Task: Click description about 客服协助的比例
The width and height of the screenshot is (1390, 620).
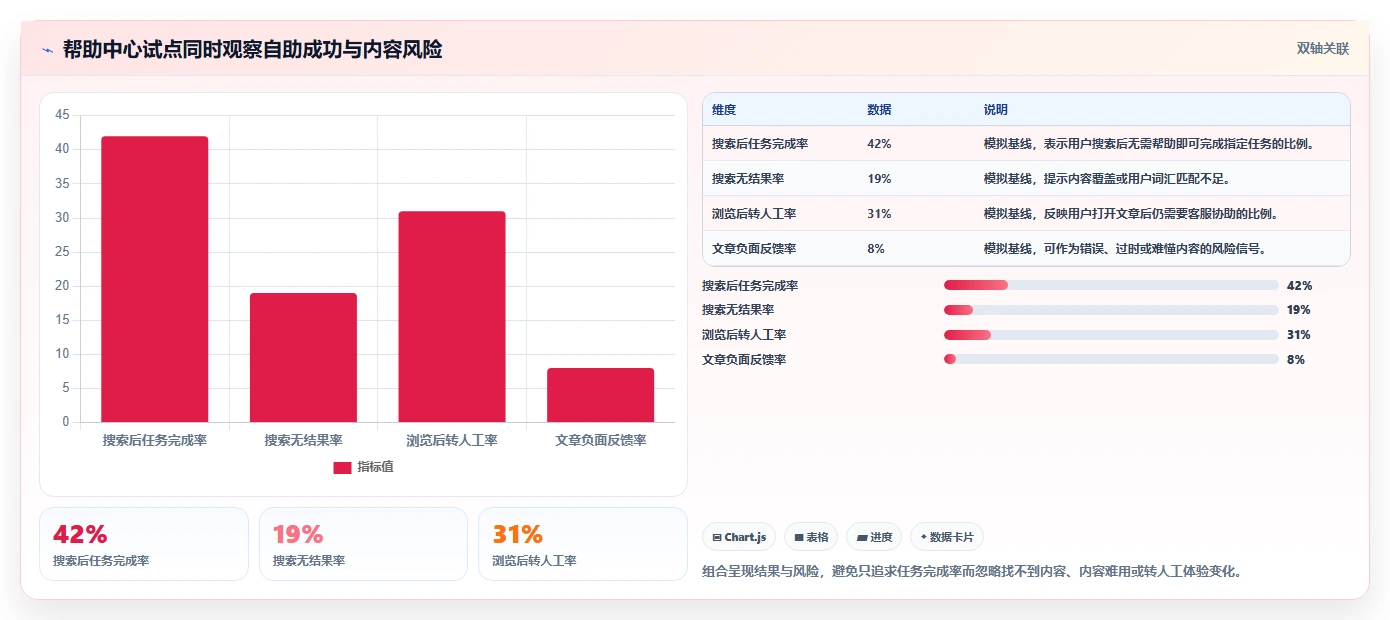Action: (x=1132, y=214)
